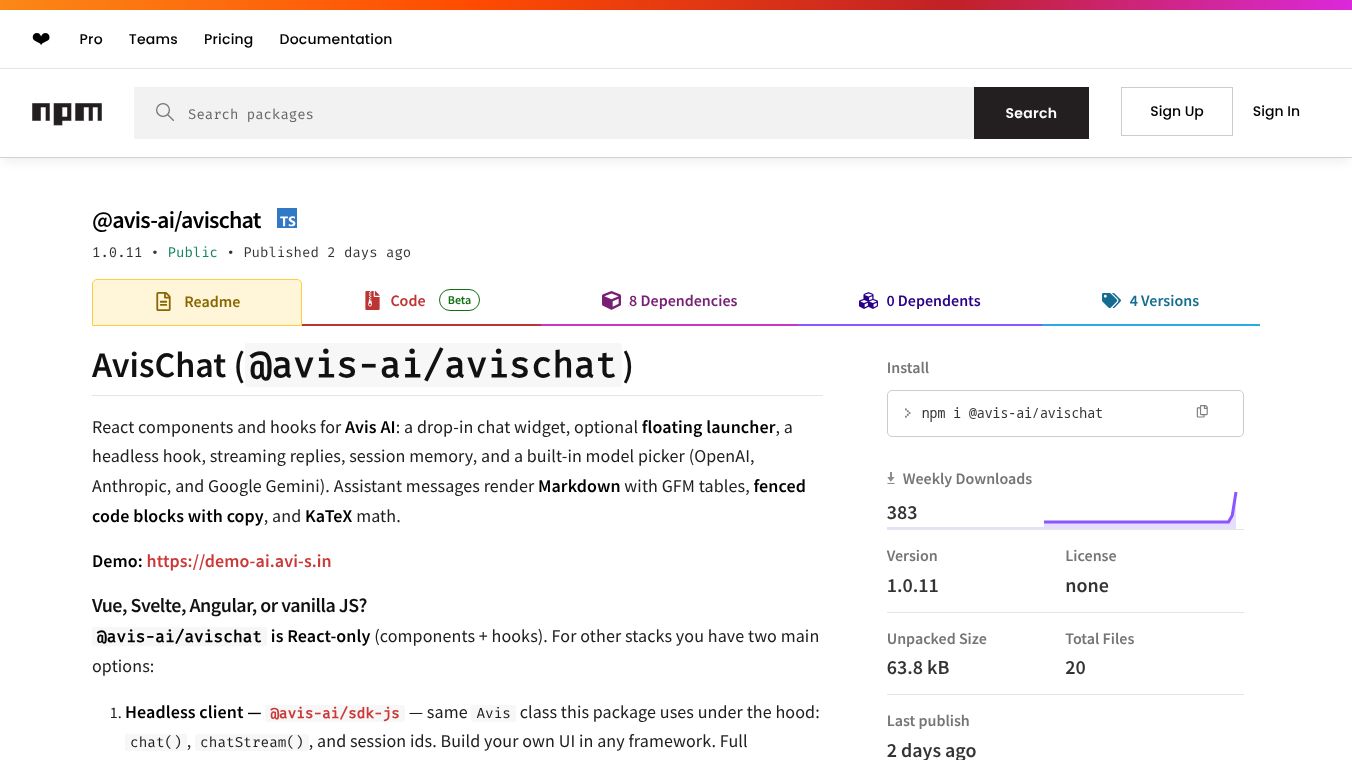
Task: Click the TypeScript badge beside the package name
Action: [x=287, y=218]
